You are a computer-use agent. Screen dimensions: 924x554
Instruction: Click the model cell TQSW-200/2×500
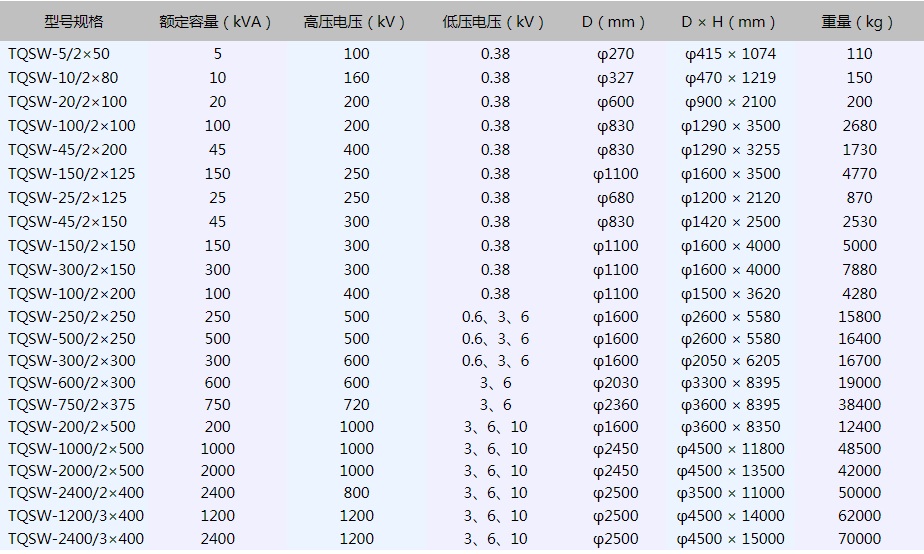click(71, 427)
